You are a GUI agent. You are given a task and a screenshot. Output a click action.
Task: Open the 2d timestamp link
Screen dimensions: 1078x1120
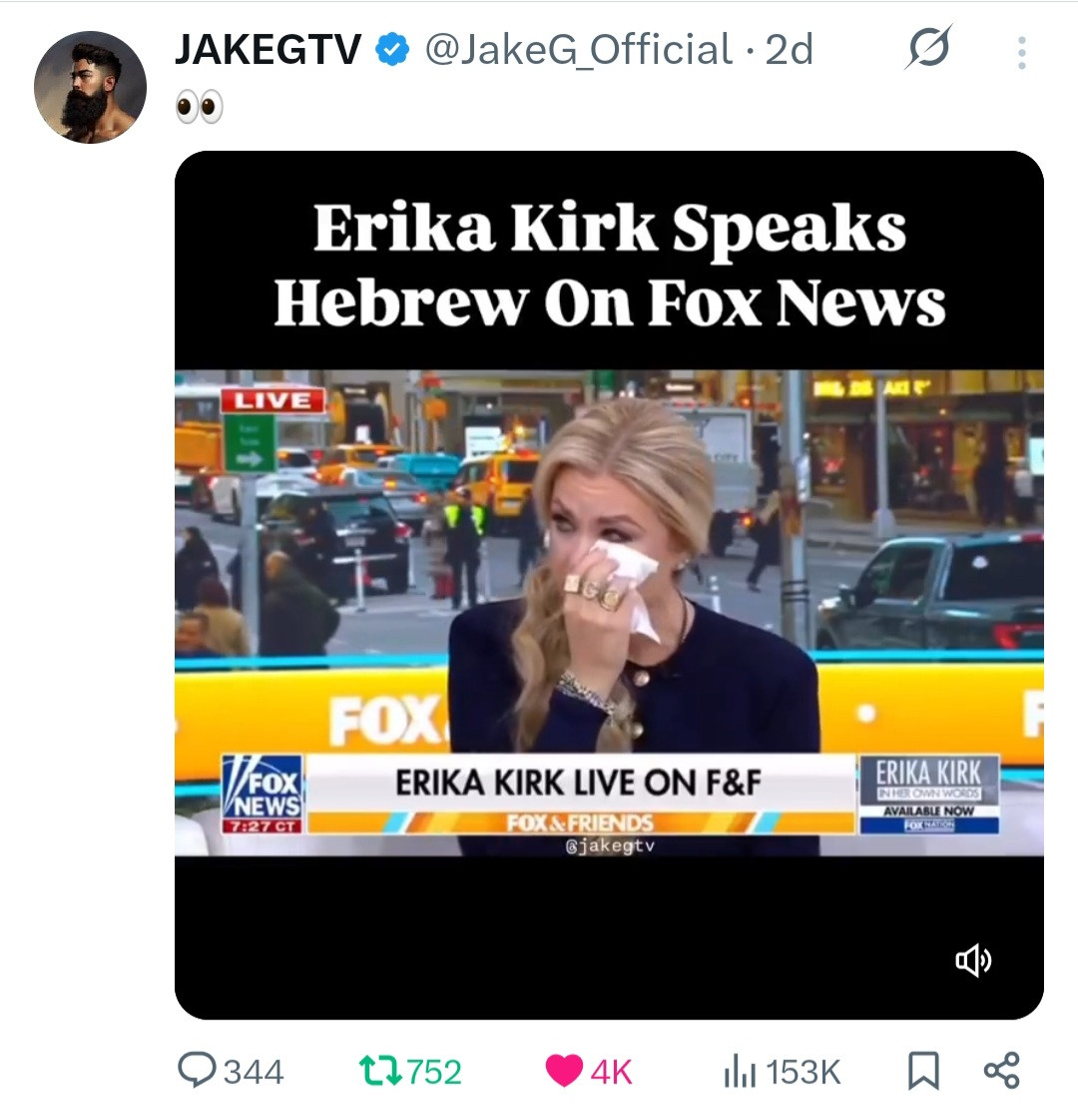click(789, 49)
